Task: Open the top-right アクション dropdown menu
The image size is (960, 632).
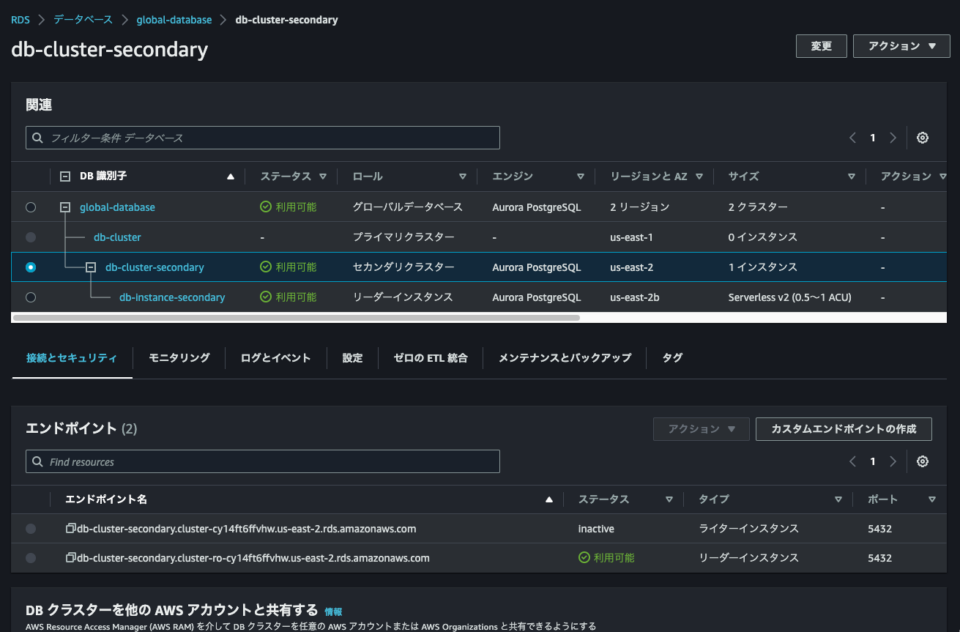Action: [x=900, y=46]
